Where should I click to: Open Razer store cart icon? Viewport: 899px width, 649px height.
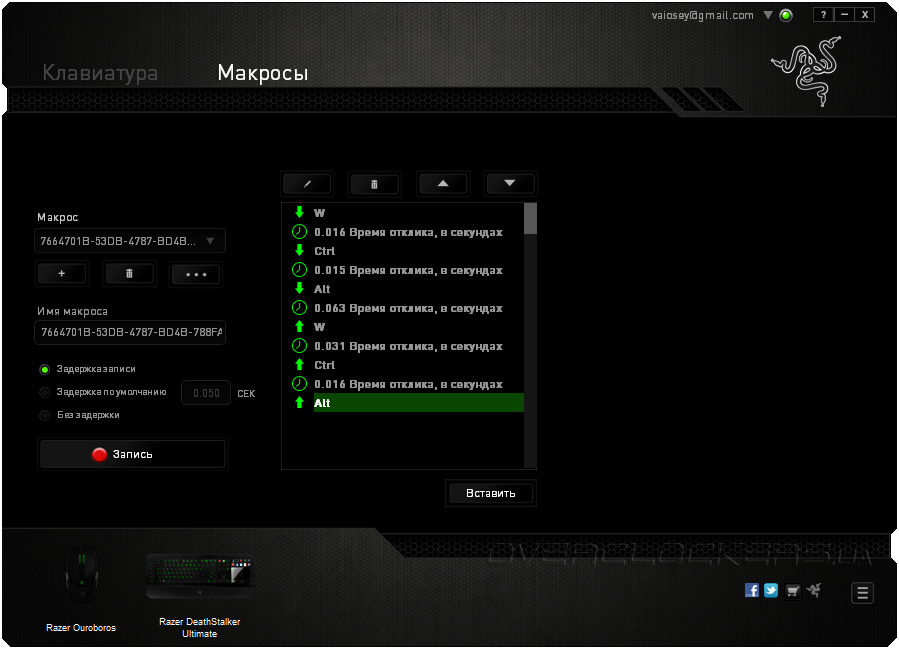pos(792,591)
